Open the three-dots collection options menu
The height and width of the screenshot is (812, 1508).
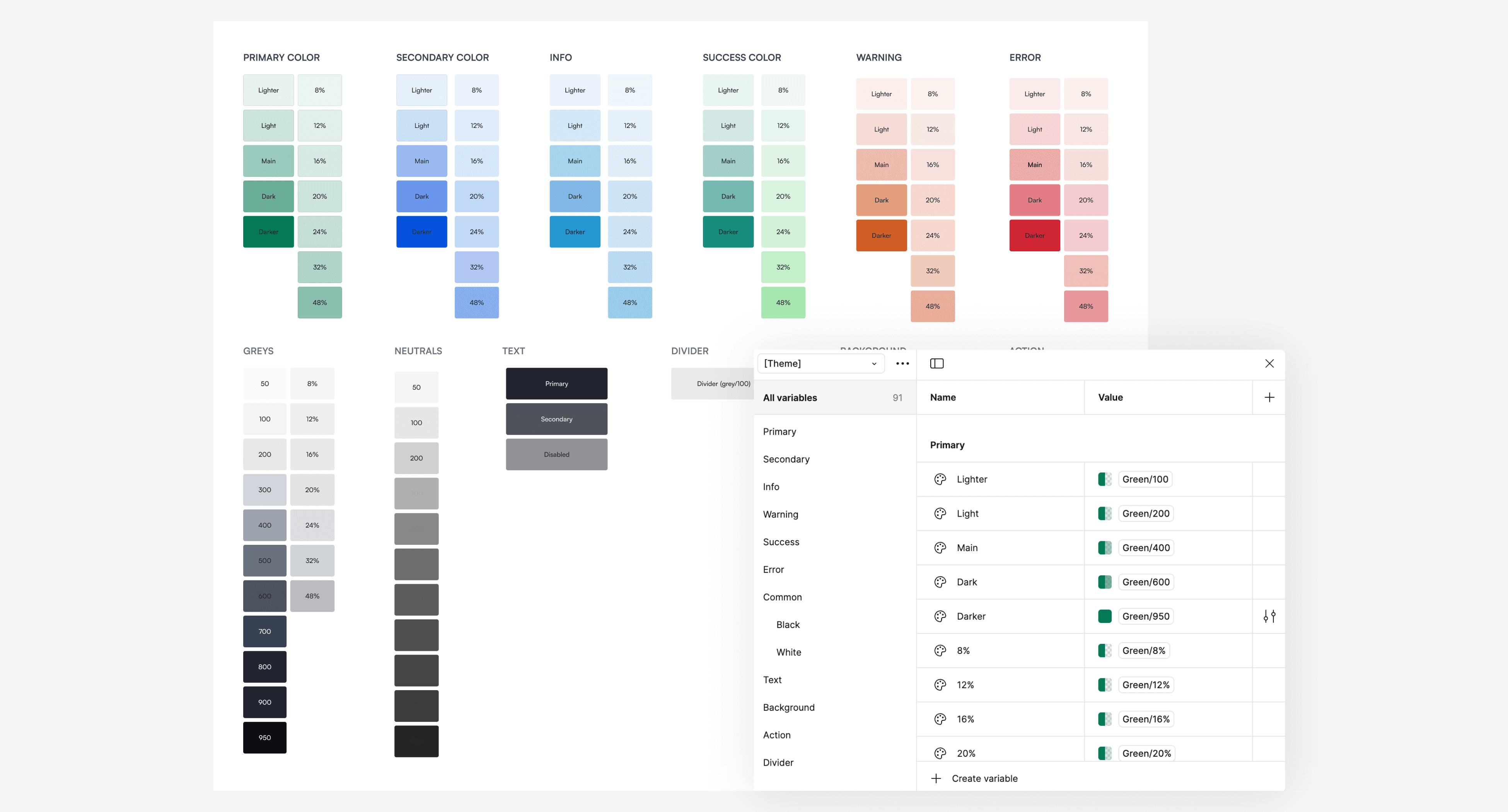[902, 363]
